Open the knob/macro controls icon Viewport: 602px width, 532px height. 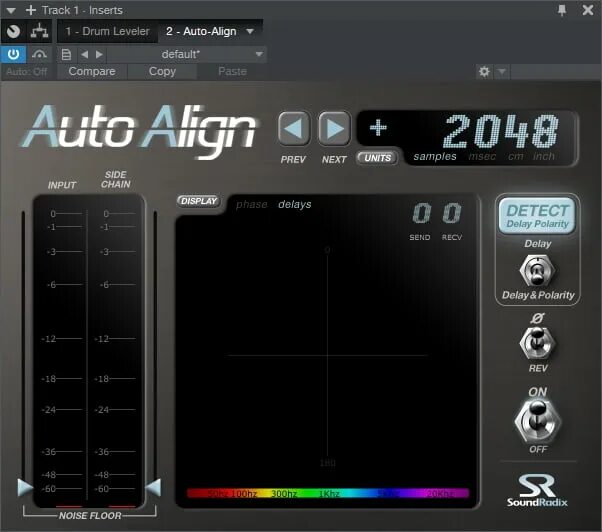(x=13, y=31)
